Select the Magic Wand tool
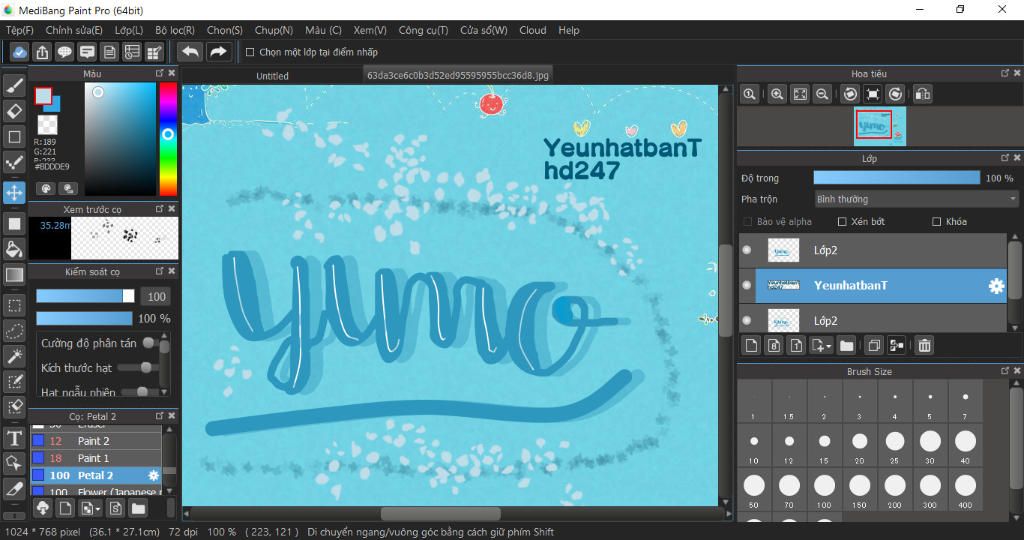The image size is (1024, 540). click(x=14, y=356)
